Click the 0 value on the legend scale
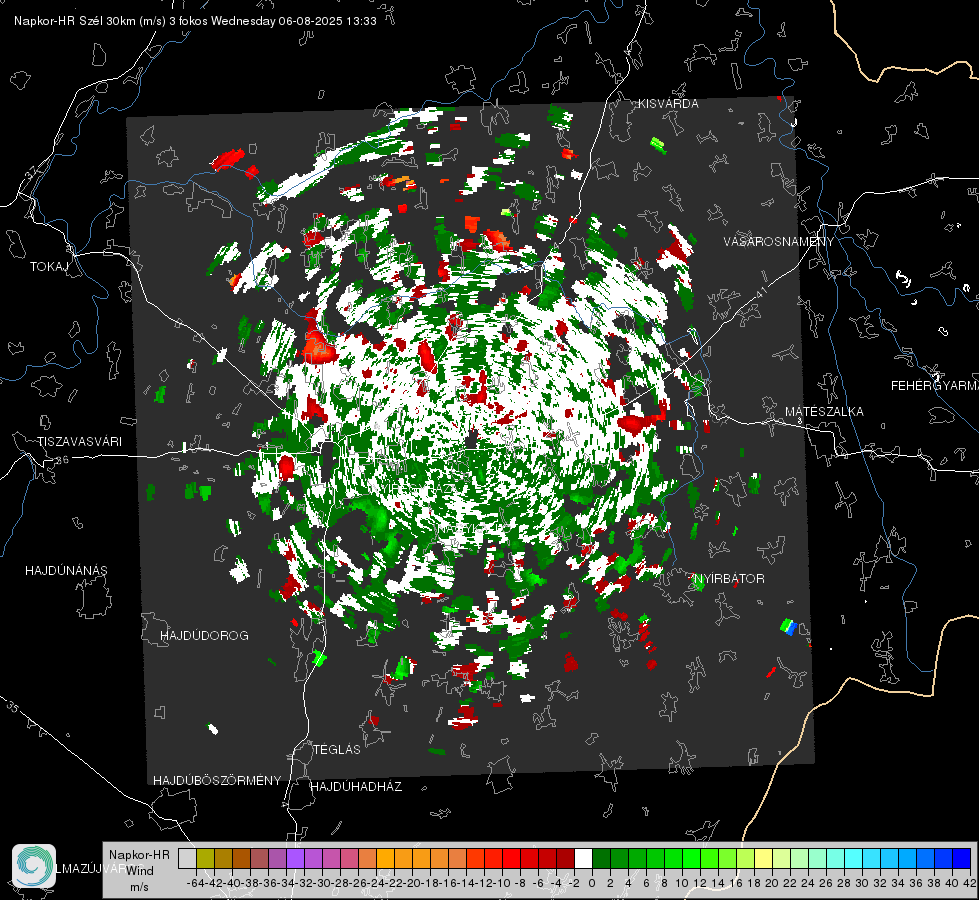This screenshot has width=979, height=900. pyautogui.click(x=592, y=883)
